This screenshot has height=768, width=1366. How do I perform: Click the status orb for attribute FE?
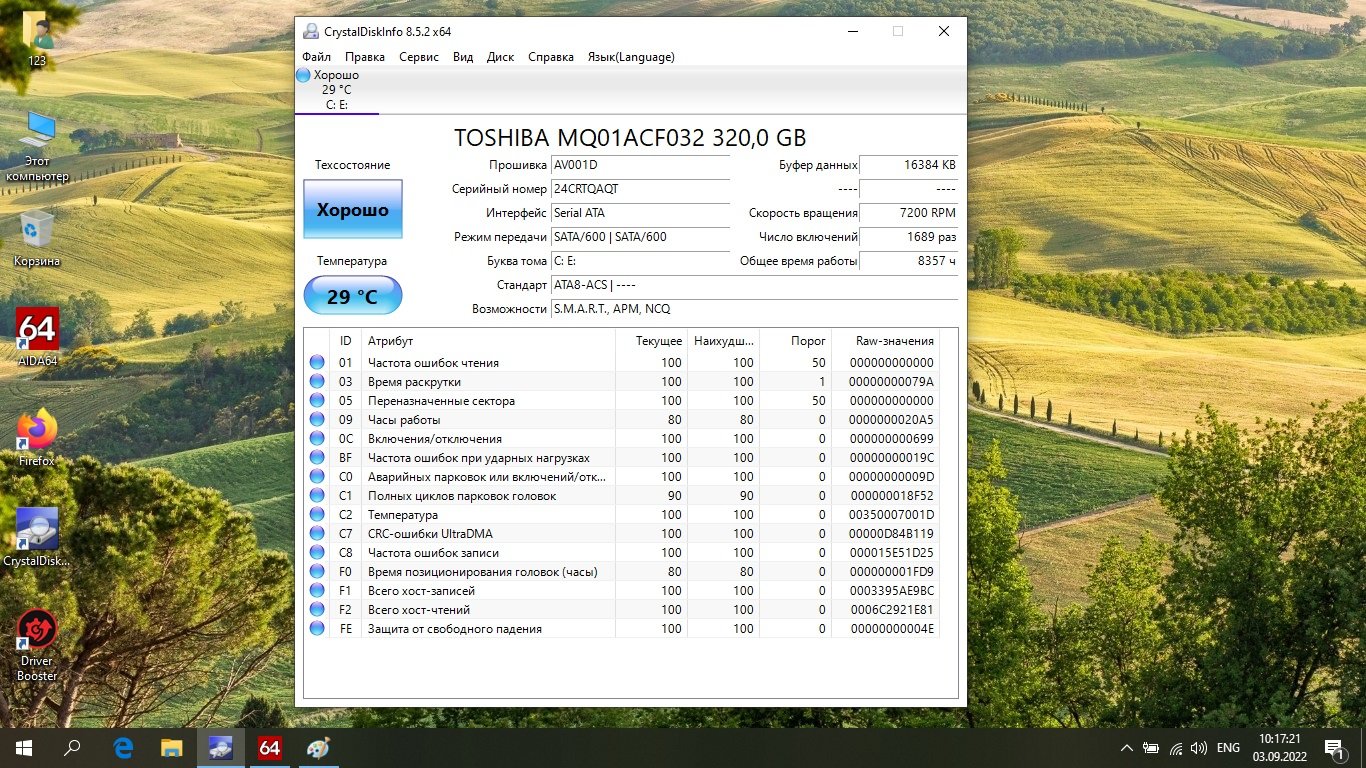(x=317, y=629)
